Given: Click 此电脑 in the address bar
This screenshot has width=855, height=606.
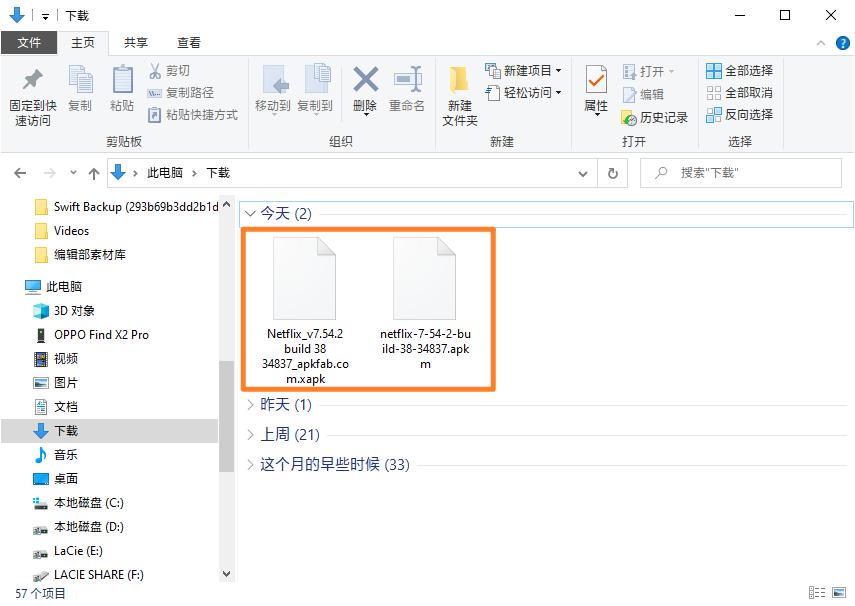Looking at the screenshot, I should point(165,173).
